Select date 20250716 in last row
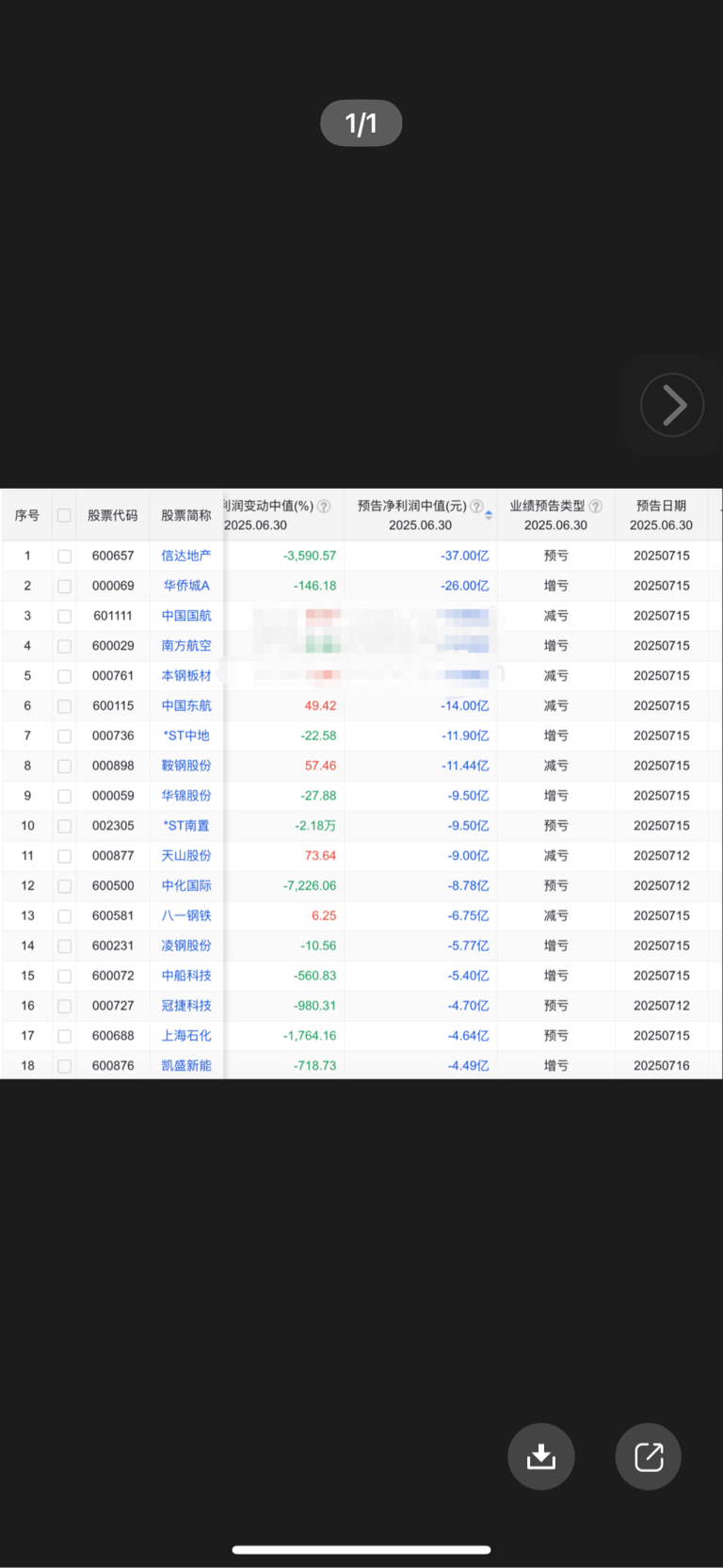This screenshot has width=723, height=1568. pyautogui.click(x=662, y=1066)
